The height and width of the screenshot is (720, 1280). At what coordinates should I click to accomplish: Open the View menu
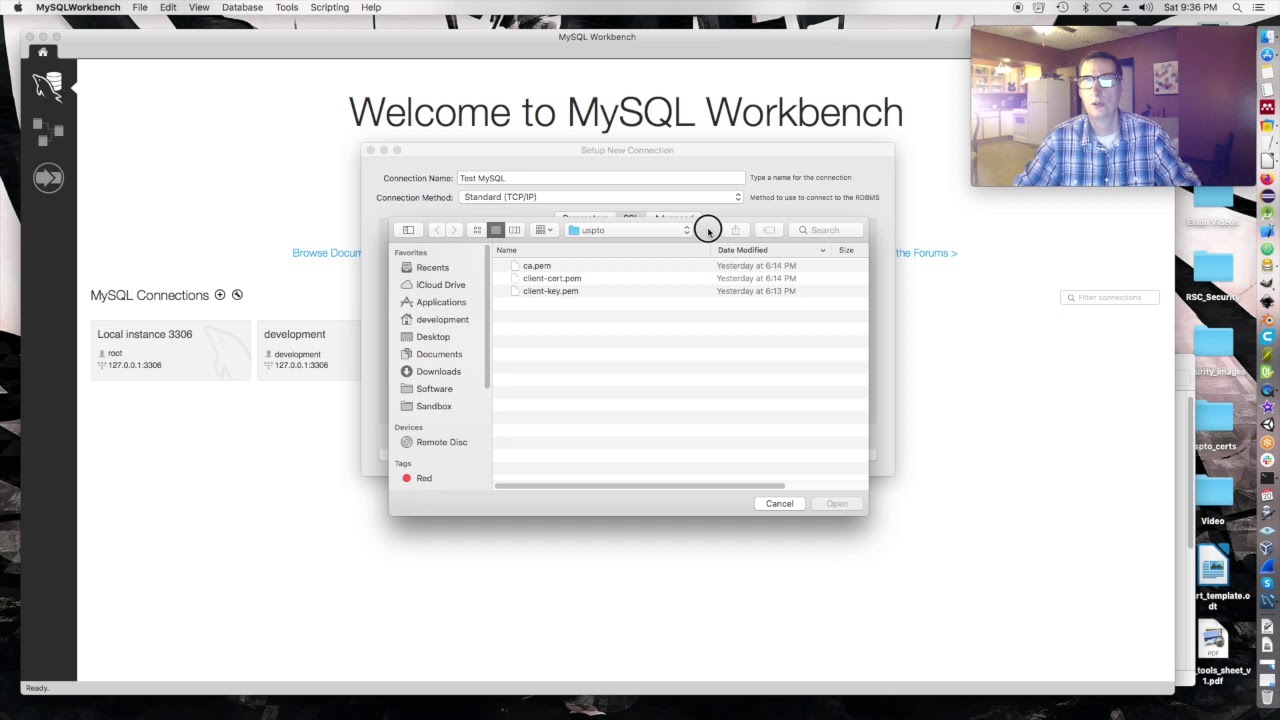199,7
